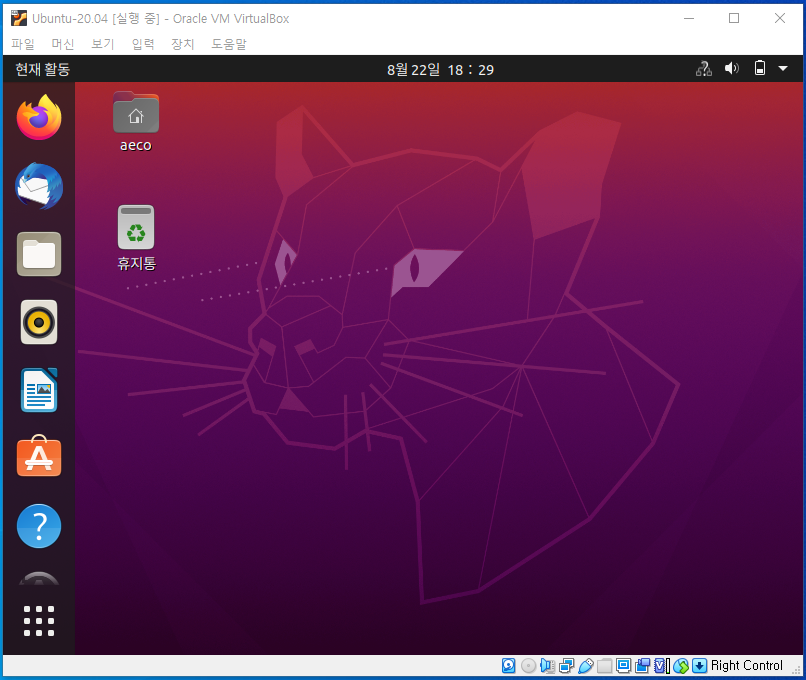Image resolution: width=806 pixels, height=680 pixels.
Task: Click the network status icon in top bar
Action: click(x=704, y=68)
